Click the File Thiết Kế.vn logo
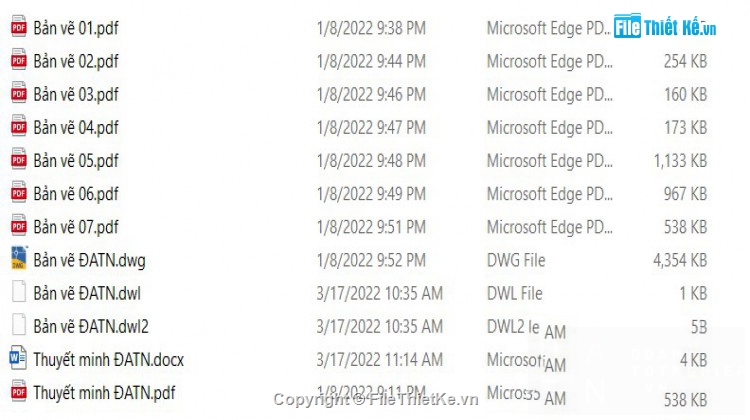Screen dimensions: 750x420 (x=664, y=26)
